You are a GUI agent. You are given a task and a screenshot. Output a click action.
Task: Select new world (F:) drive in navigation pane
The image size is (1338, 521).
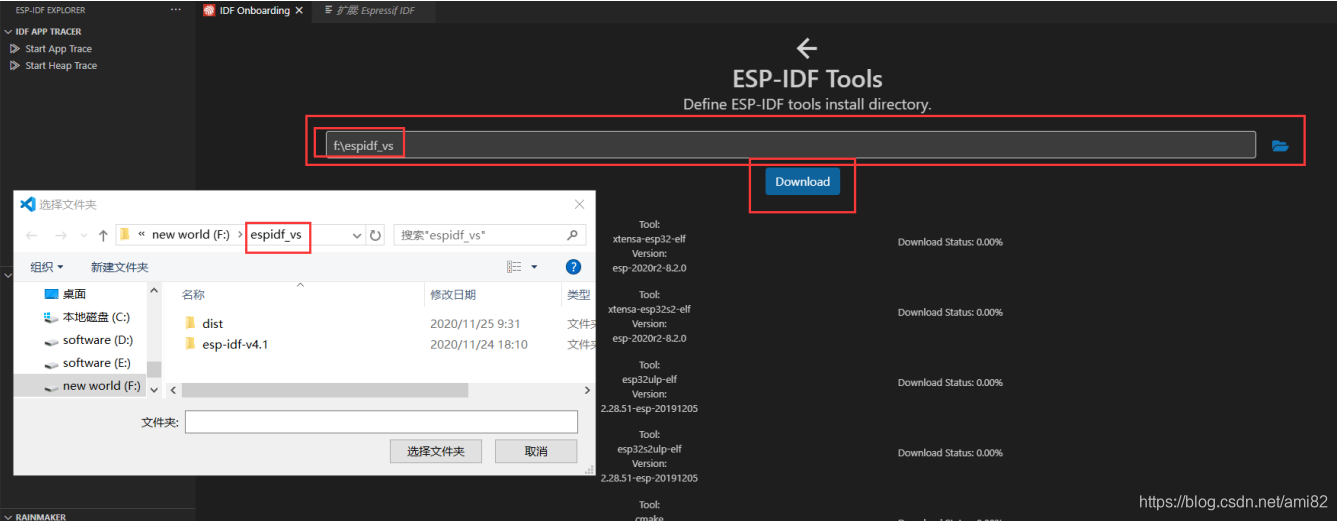[102, 386]
